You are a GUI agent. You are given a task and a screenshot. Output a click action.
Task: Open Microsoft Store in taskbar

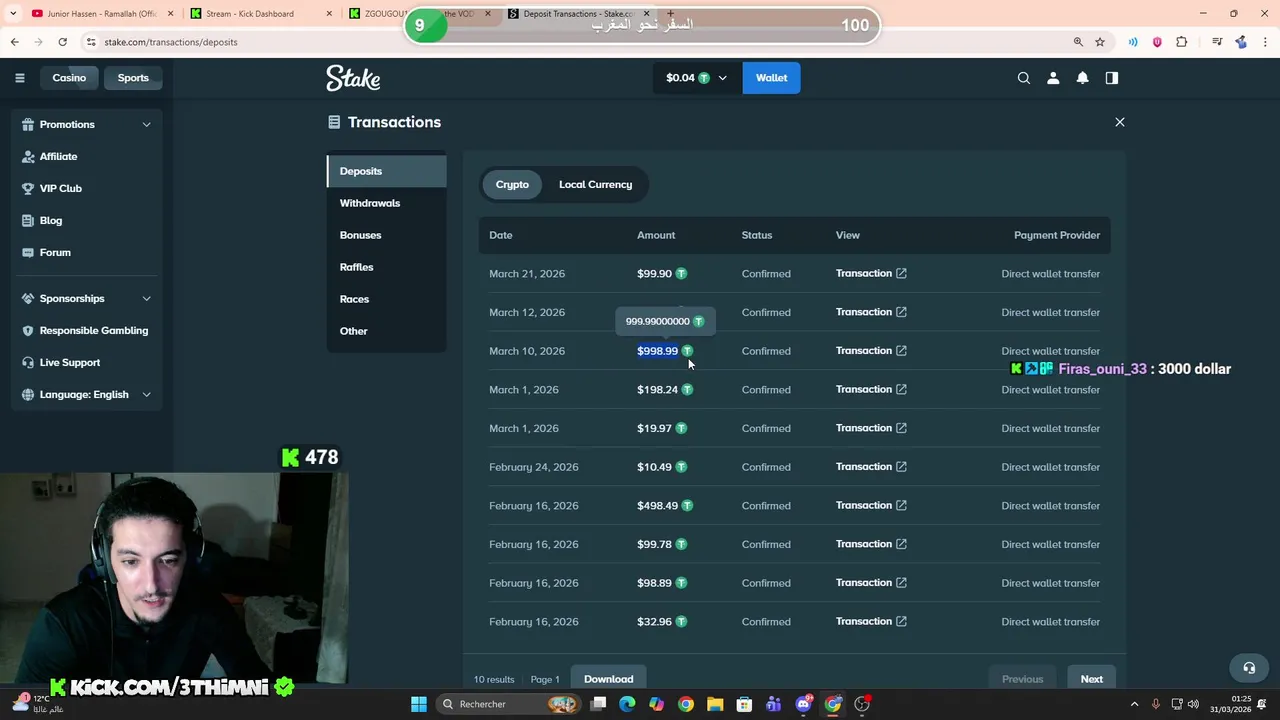(x=744, y=704)
